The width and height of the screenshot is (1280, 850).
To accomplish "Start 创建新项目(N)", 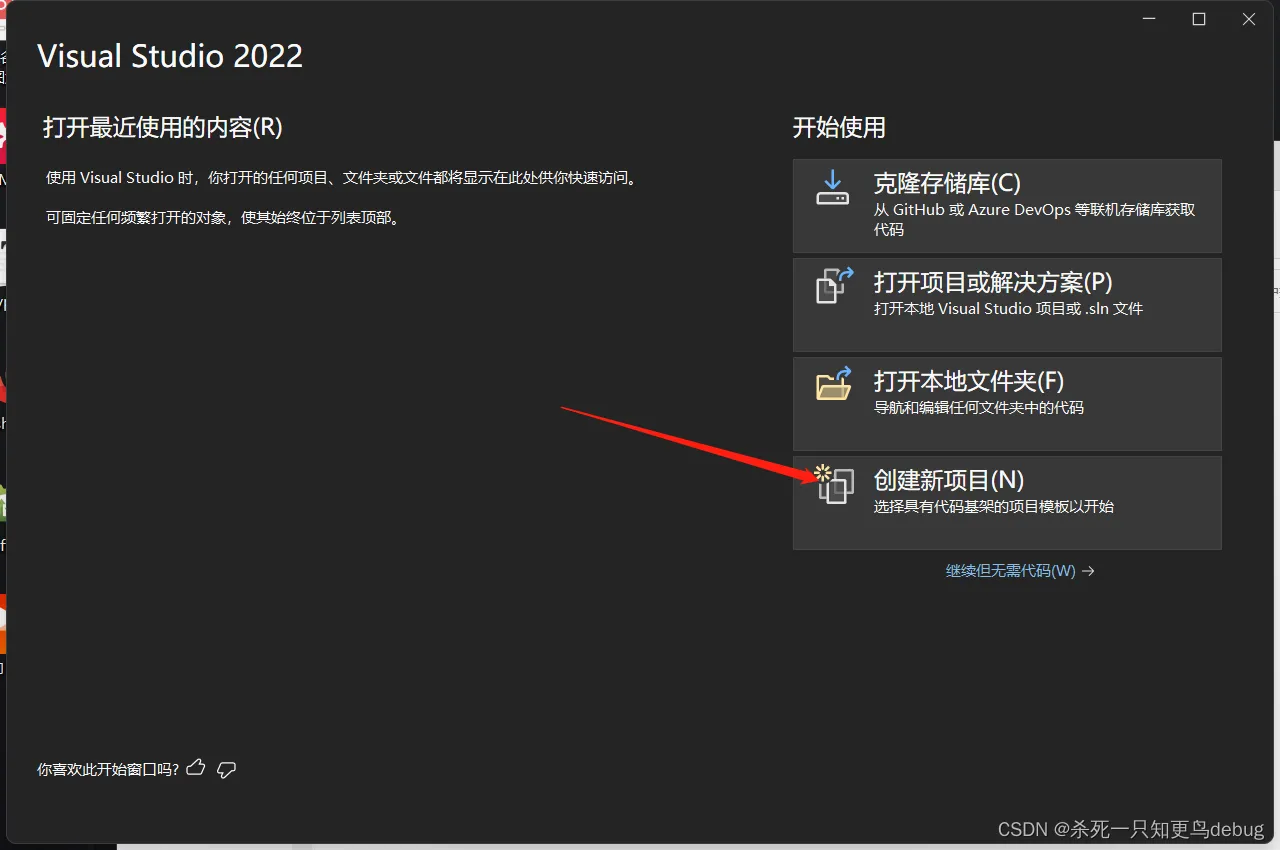I will pyautogui.click(x=1007, y=502).
